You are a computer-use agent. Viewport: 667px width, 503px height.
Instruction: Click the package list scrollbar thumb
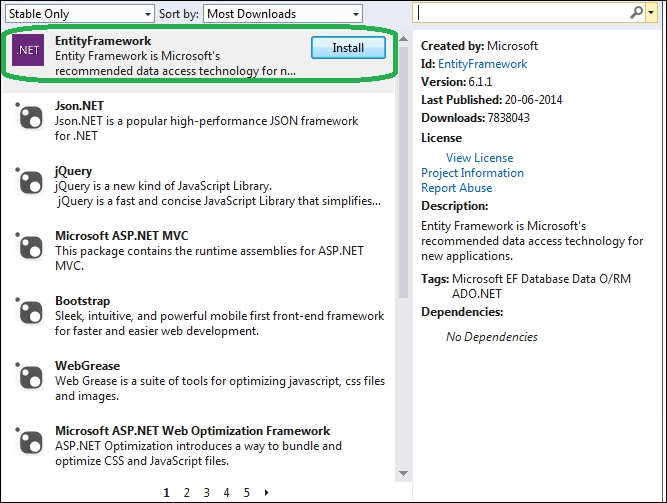click(x=404, y=172)
